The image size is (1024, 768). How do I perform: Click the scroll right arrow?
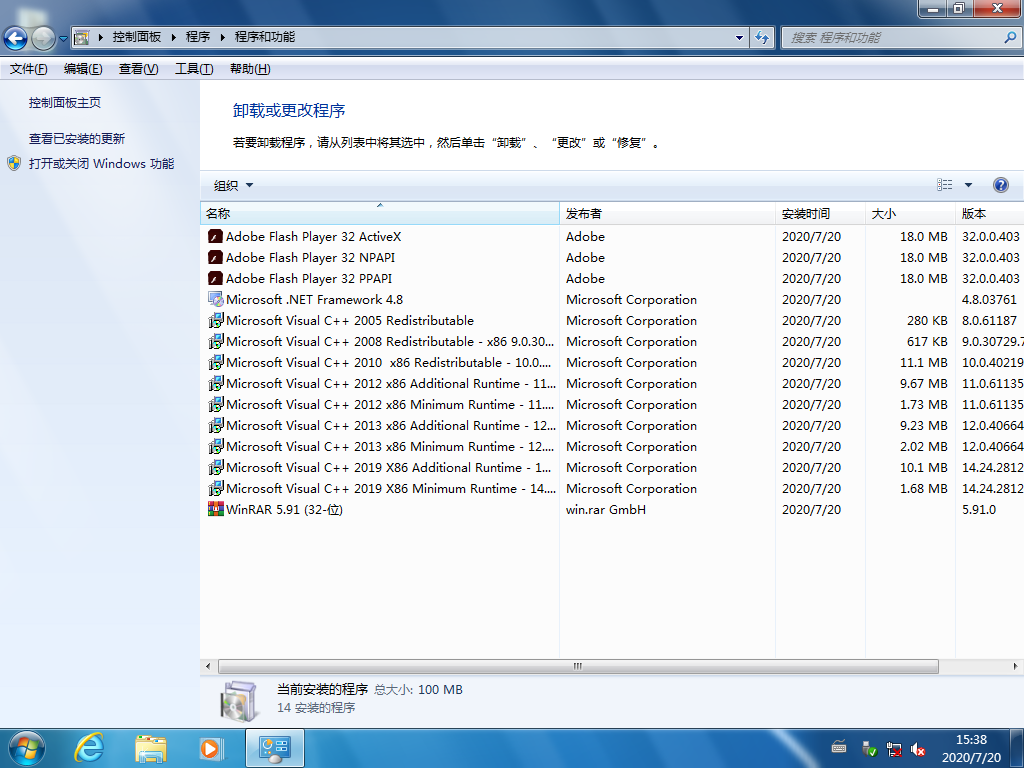pos(1015,666)
